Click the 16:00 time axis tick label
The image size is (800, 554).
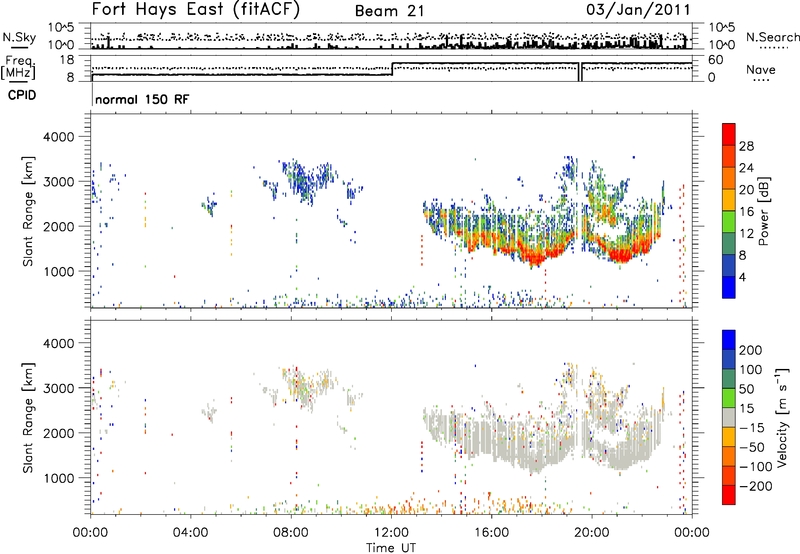click(x=491, y=533)
